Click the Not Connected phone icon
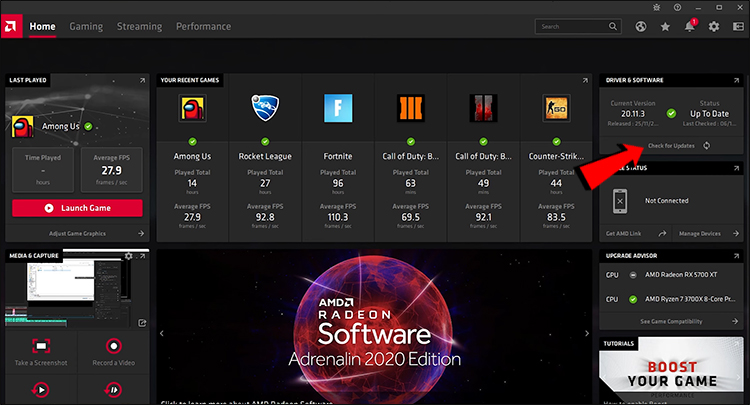The image size is (750, 405). tap(620, 201)
